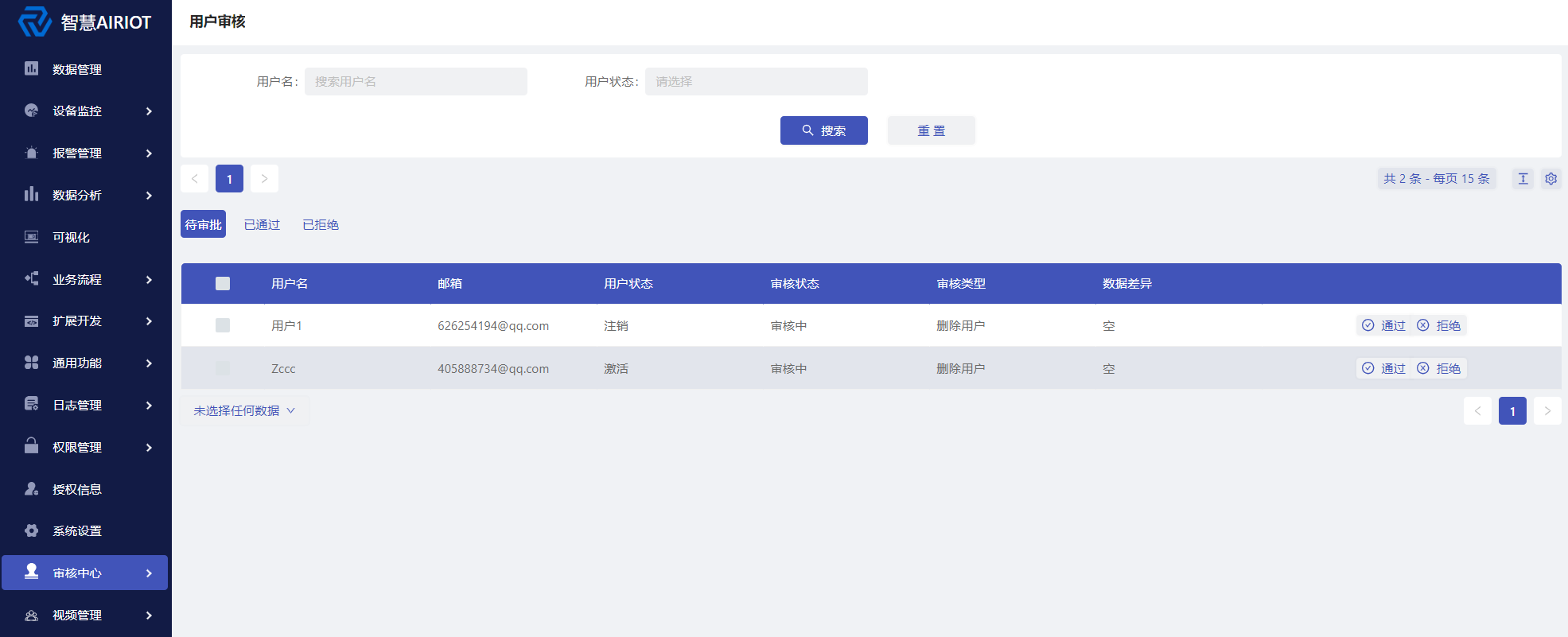Click the approve check icon for Zccc
Image resolution: width=1568 pixels, height=637 pixels.
pyautogui.click(x=1368, y=368)
